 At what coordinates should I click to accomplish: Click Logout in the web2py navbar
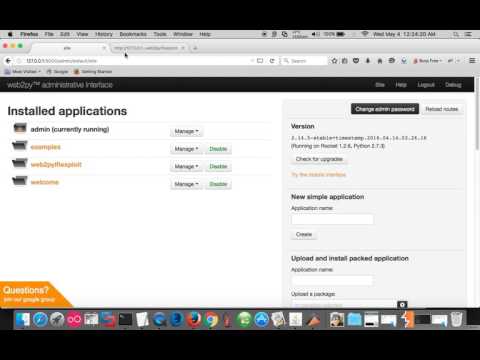pyautogui.click(x=426, y=85)
